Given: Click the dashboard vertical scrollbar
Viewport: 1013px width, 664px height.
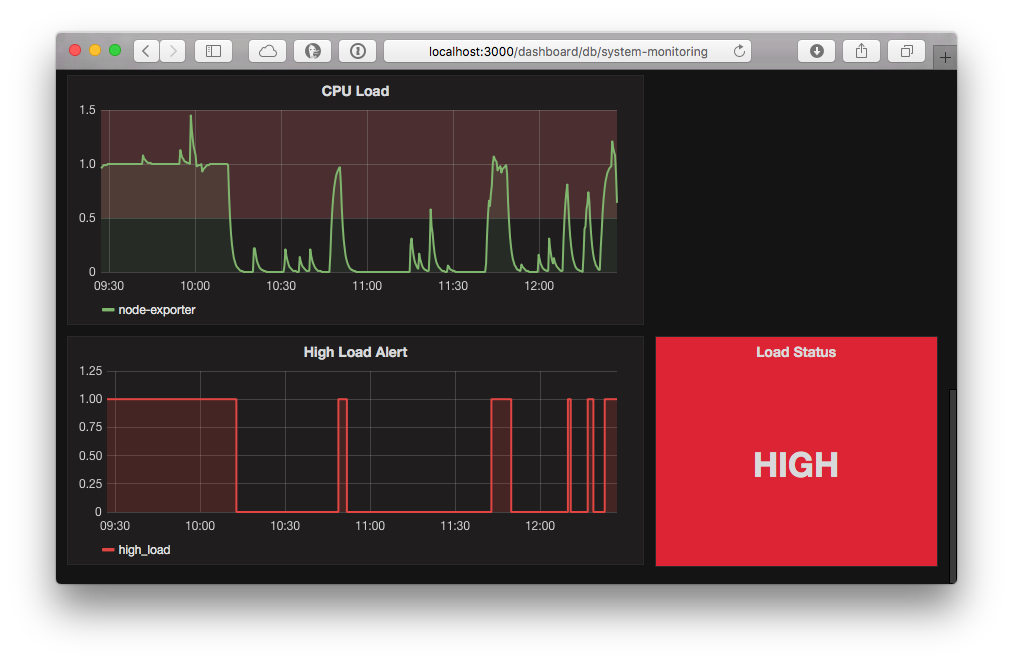Looking at the screenshot, I should coord(952,484).
